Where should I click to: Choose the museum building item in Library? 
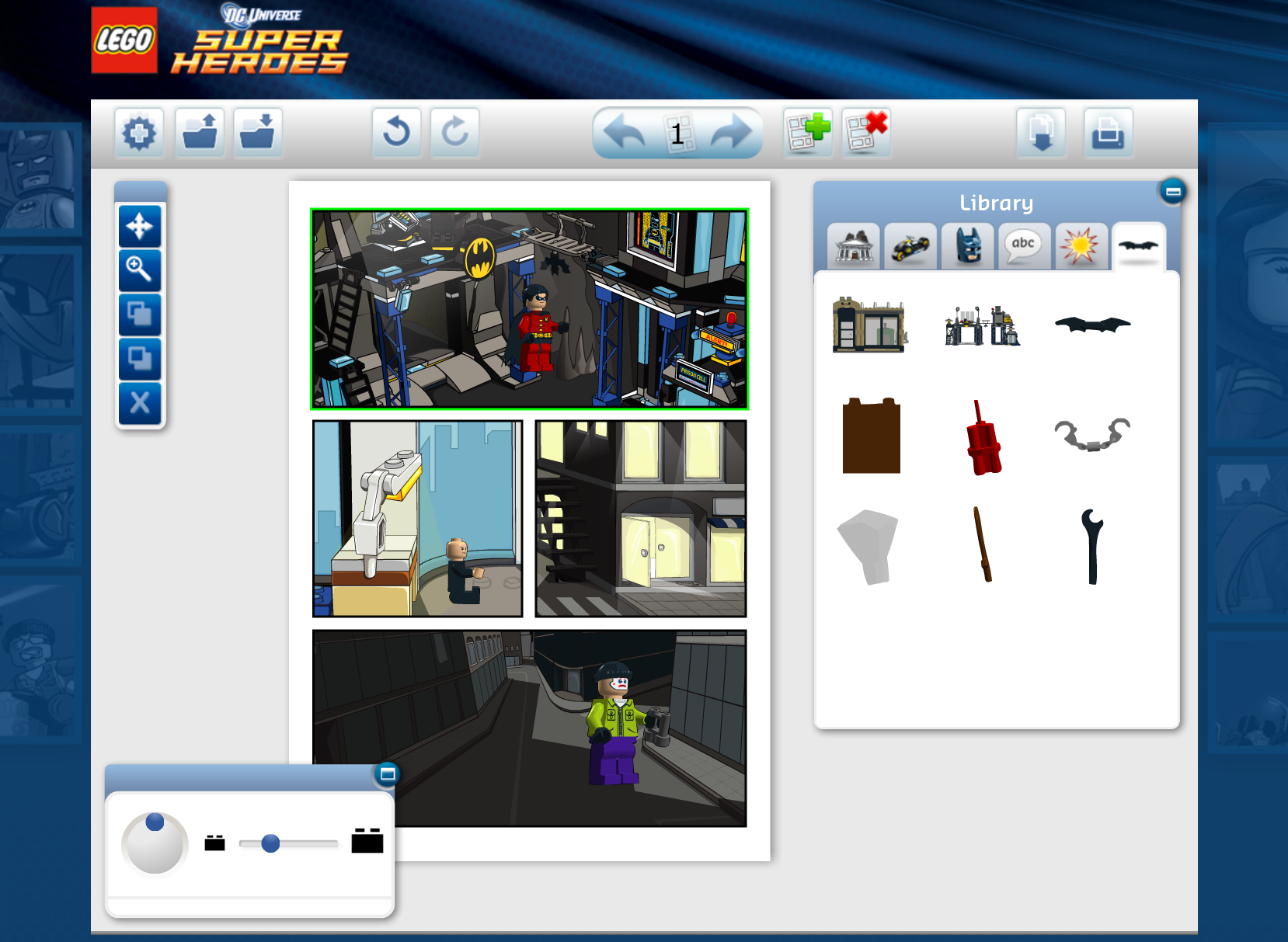[869, 325]
